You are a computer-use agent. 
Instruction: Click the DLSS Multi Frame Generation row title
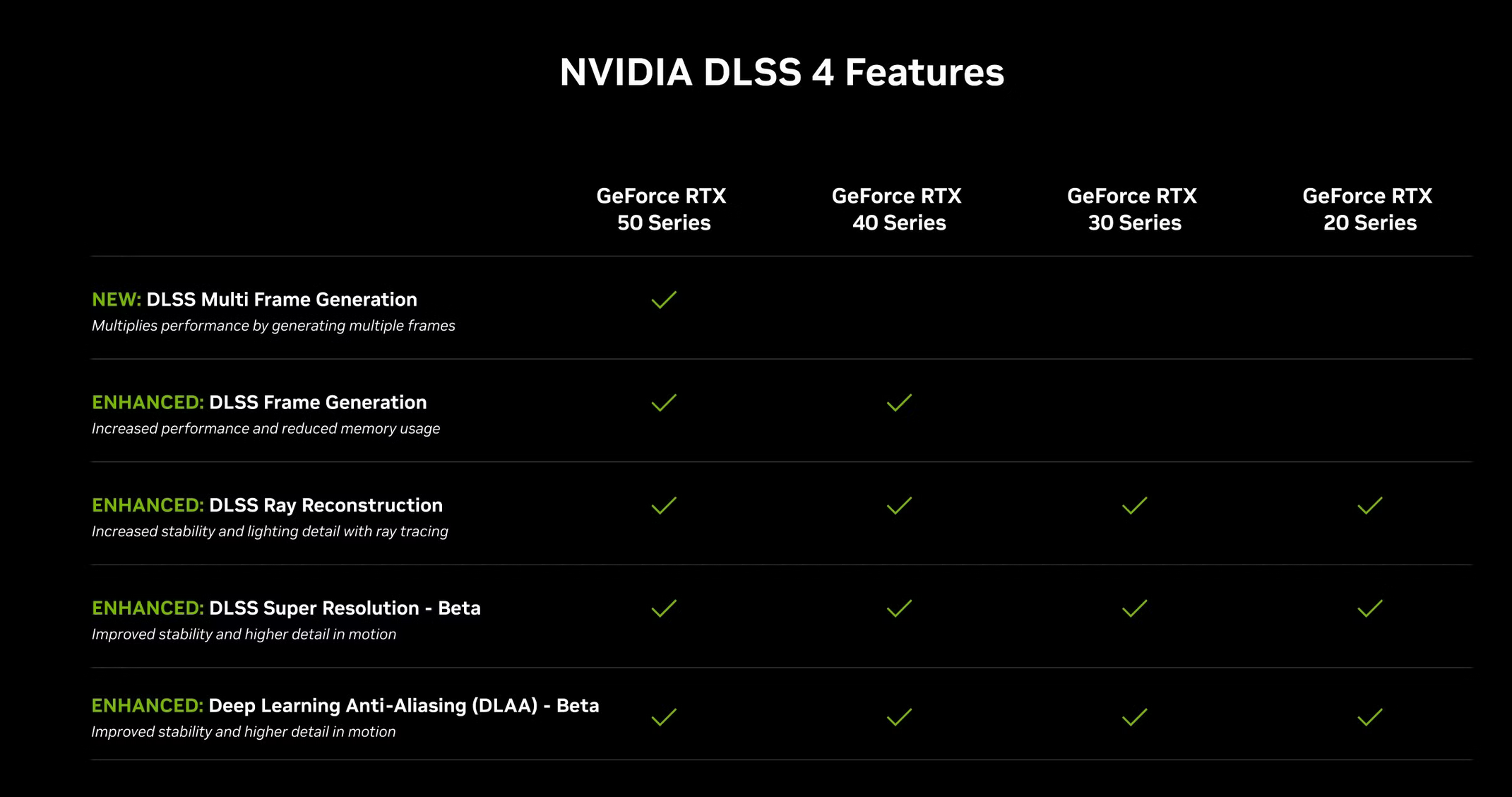281,300
